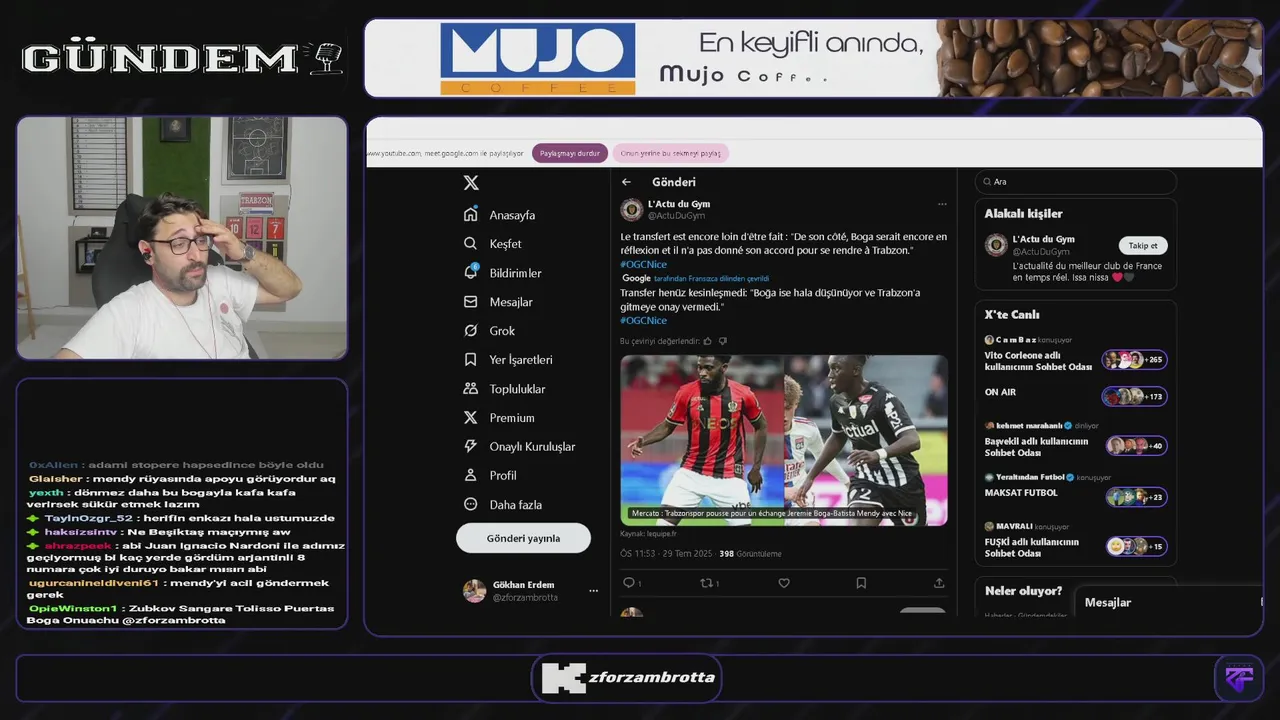
Task: Click the Neler oluyor? heading
Action: click(x=1024, y=591)
